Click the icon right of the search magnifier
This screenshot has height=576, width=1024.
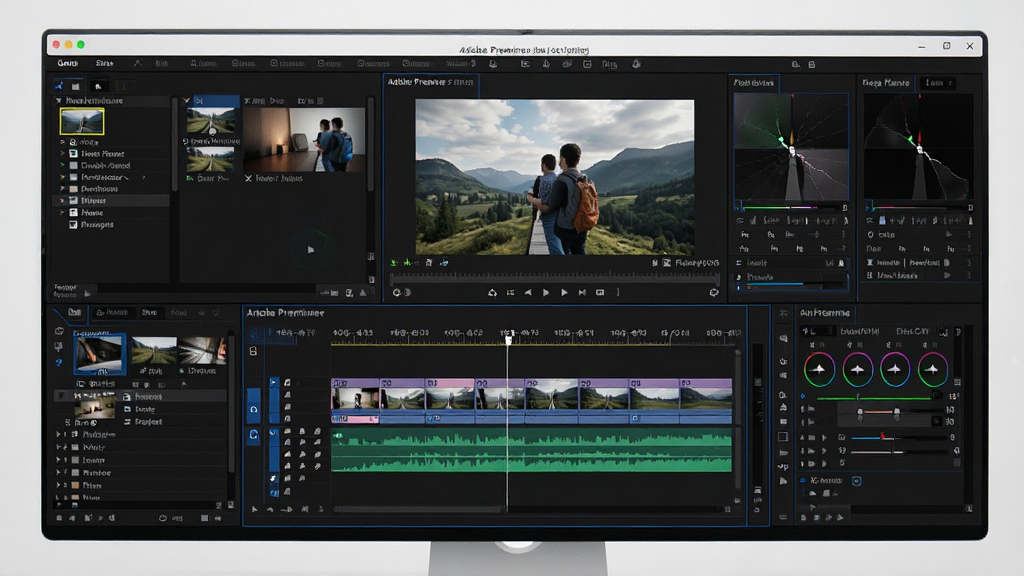pos(812,65)
